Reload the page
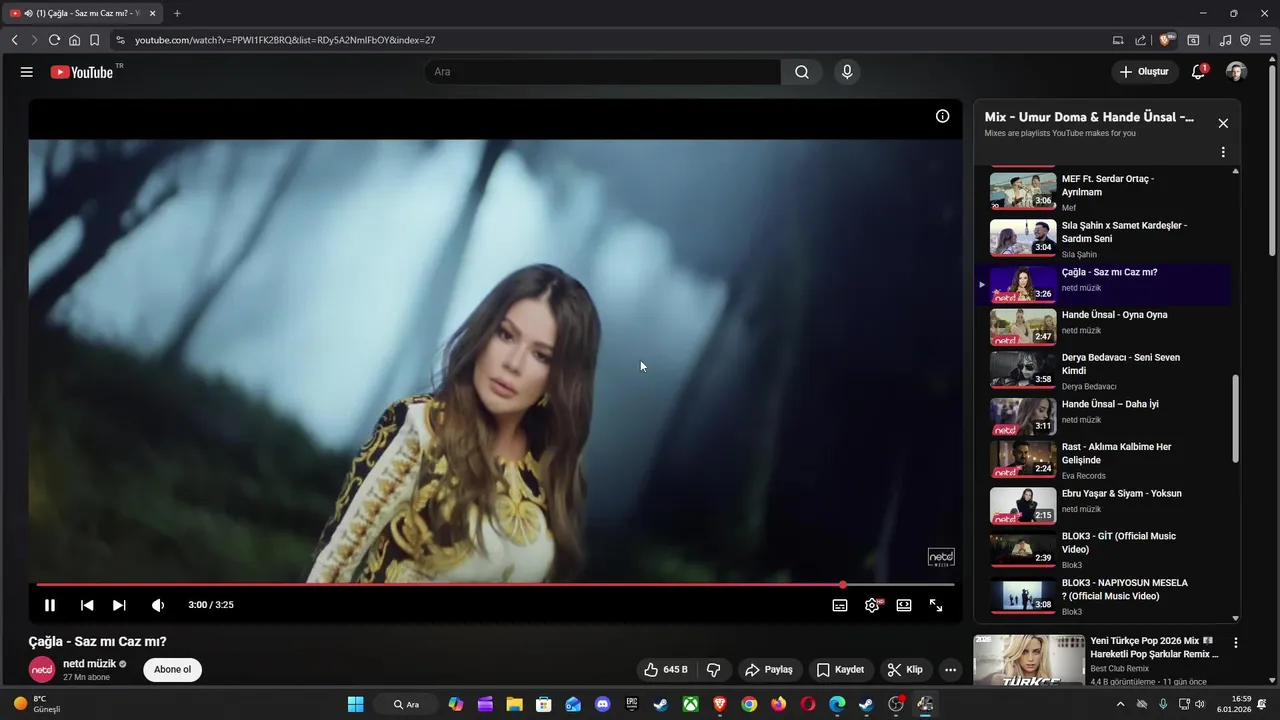The height and width of the screenshot is (720, 1280). 54,40
